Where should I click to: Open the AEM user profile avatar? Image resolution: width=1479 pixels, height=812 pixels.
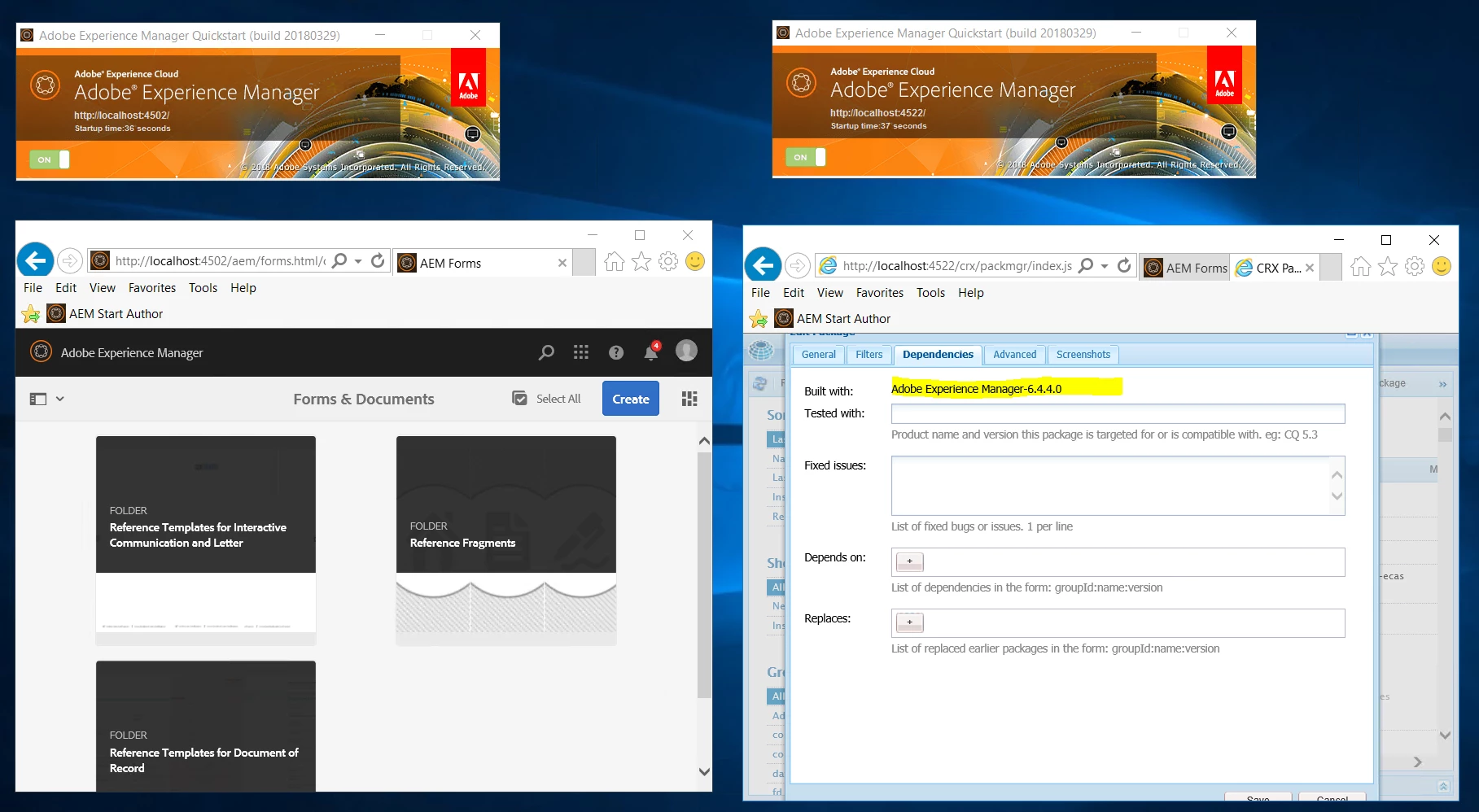pos(687,351)
